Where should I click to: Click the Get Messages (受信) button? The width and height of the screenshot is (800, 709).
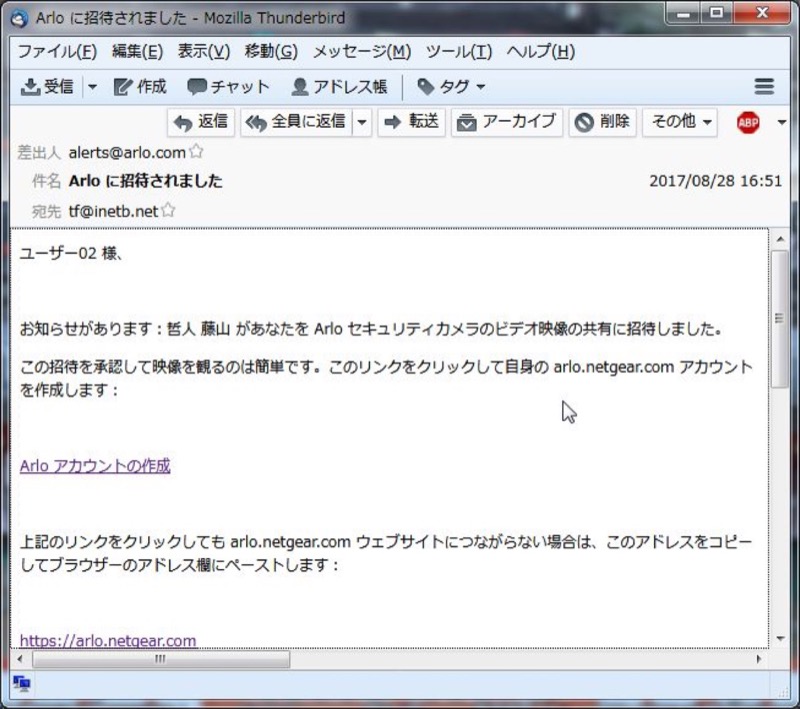48,87
